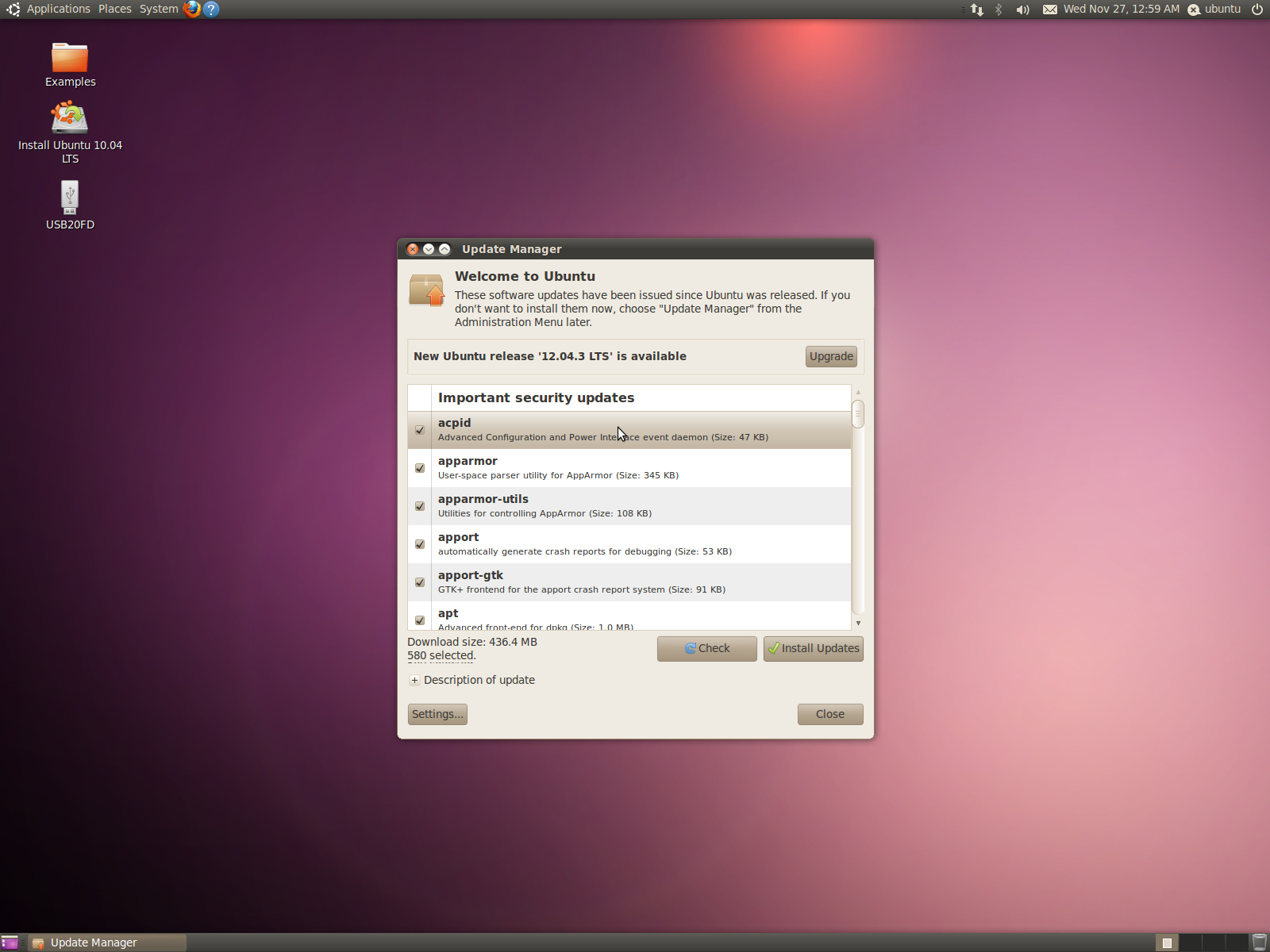Uncheck the acpid update checkbox

coord(420,430)
